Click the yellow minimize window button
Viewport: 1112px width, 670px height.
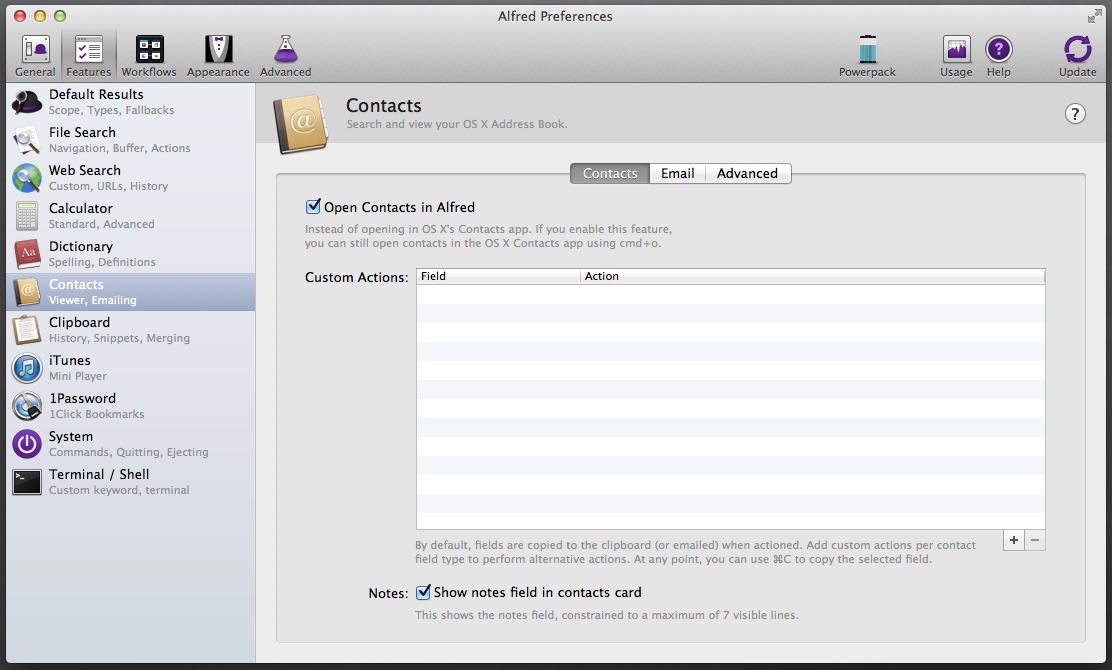click(x=40, y=16)
